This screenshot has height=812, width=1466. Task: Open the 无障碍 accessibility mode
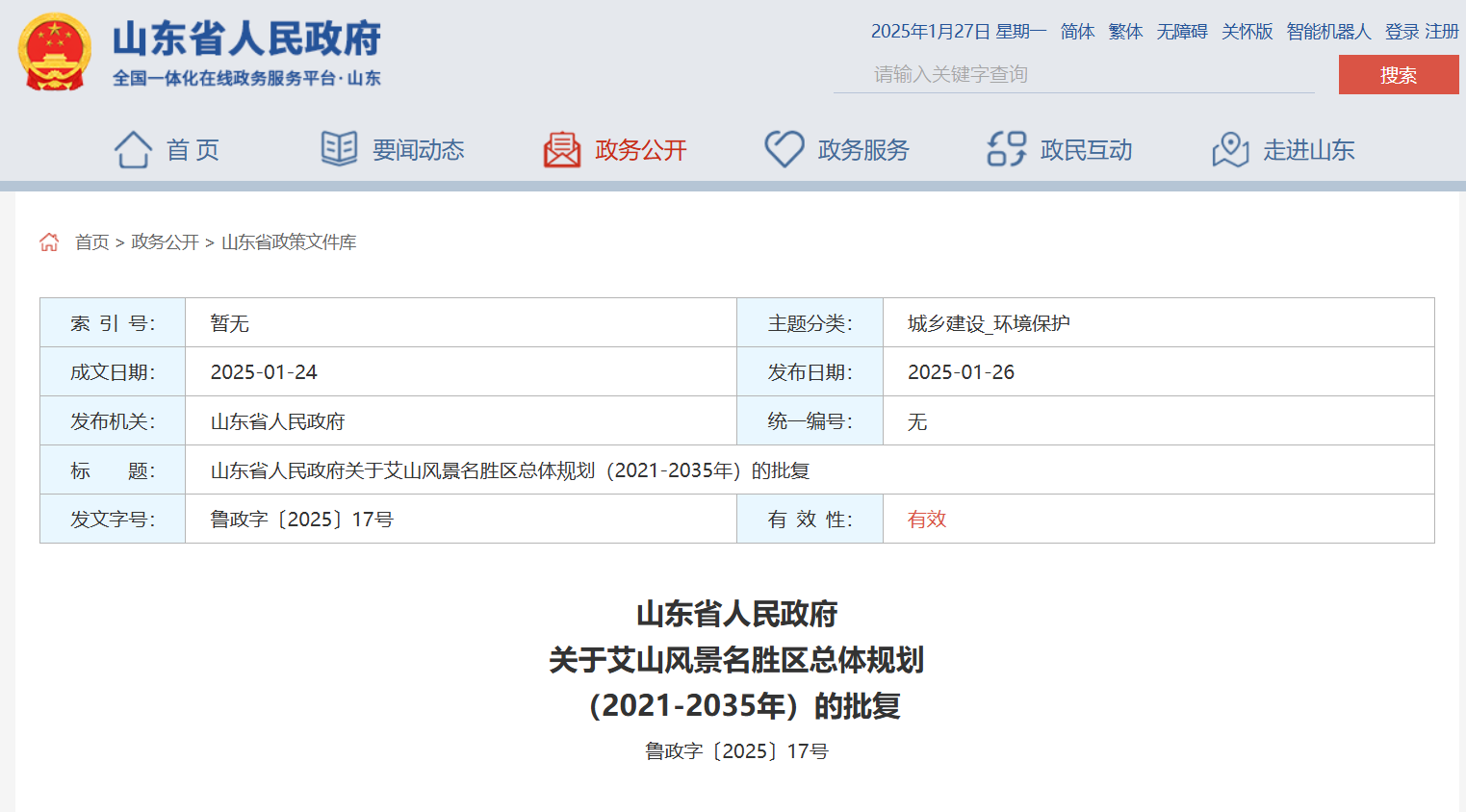1182,32
